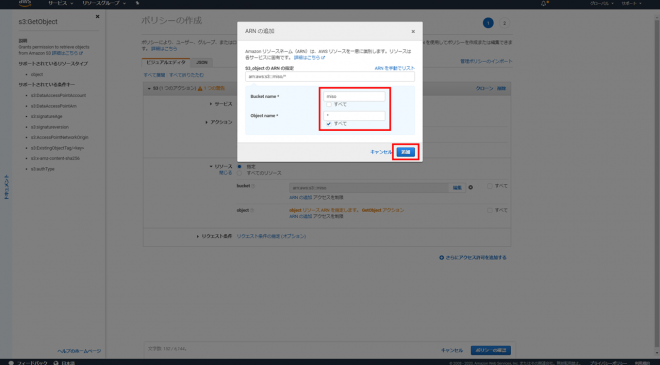Close the s3:GetObject help panel

tap(98, 16)
